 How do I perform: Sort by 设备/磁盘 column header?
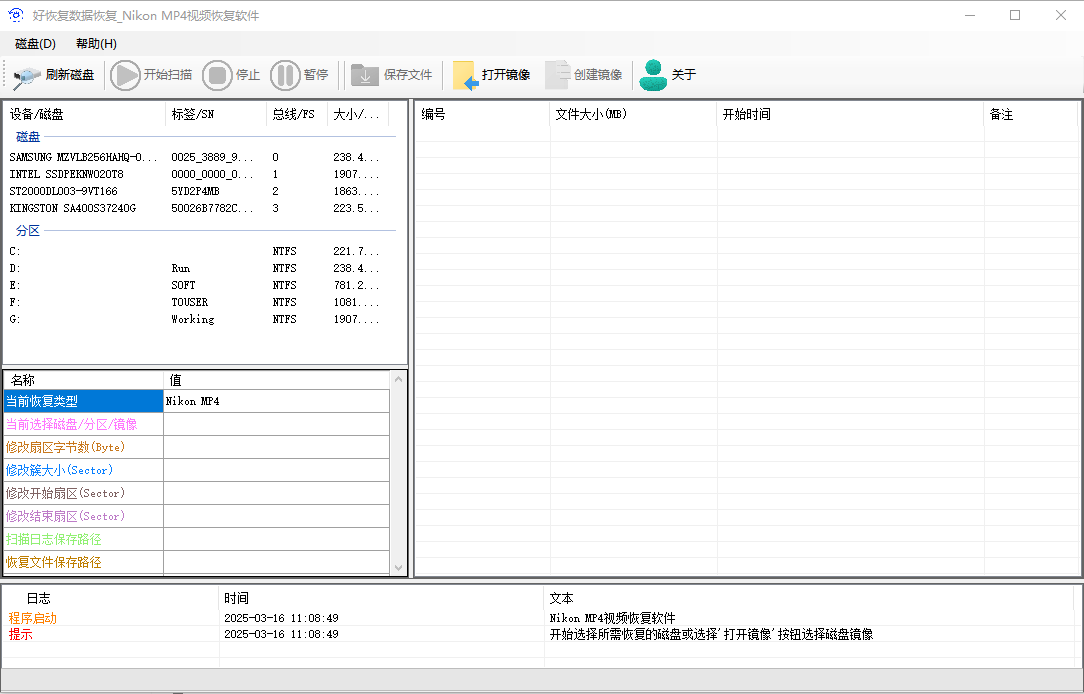click(x=85, y=114)
